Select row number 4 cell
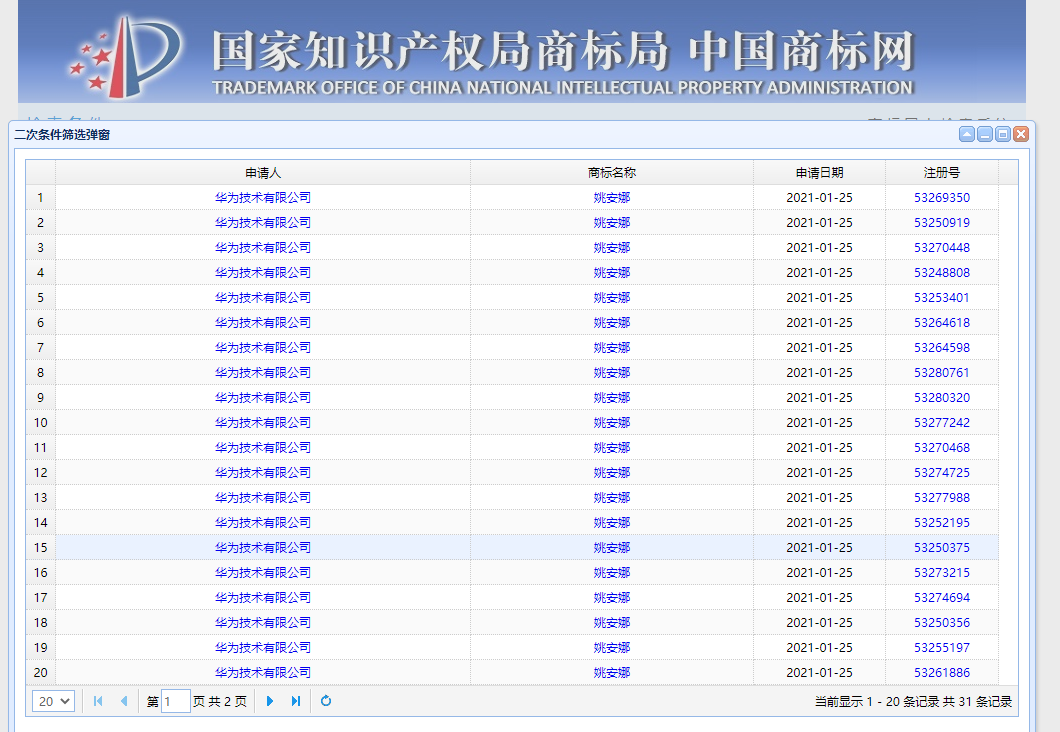Viewport: 1060px width, 732px height. click(x=41, y=272)
